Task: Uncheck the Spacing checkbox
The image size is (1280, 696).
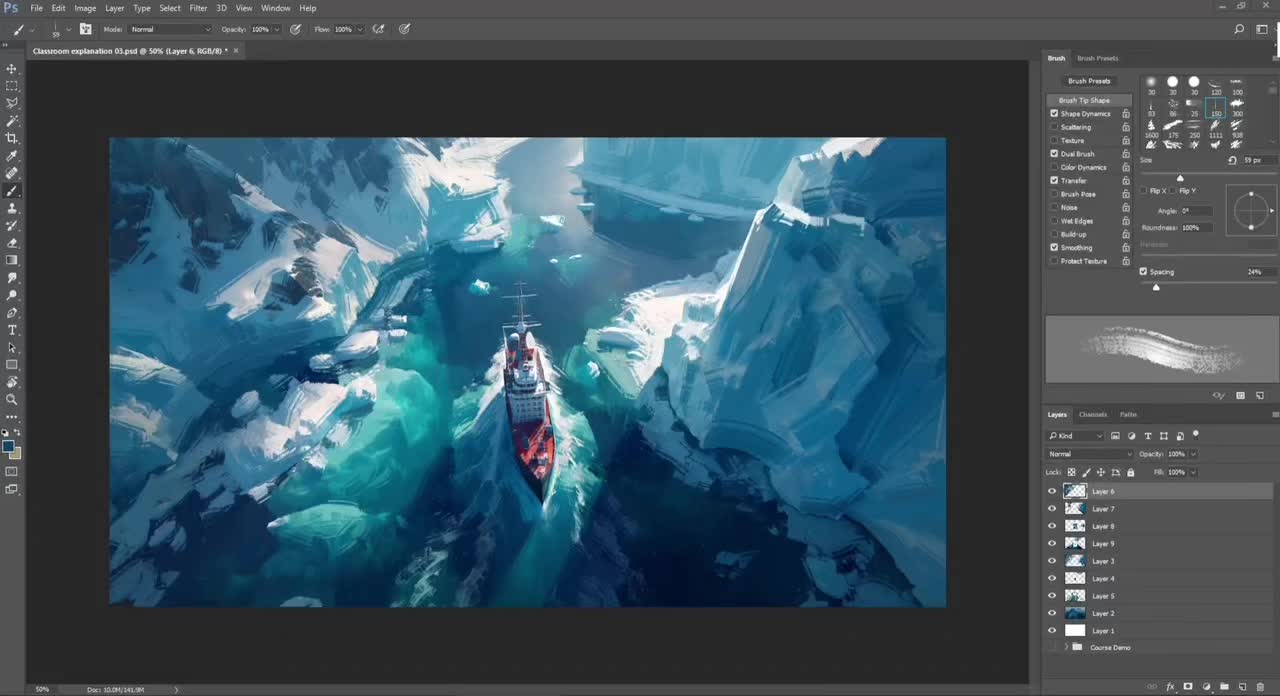Action: [x=1143, y=271]
